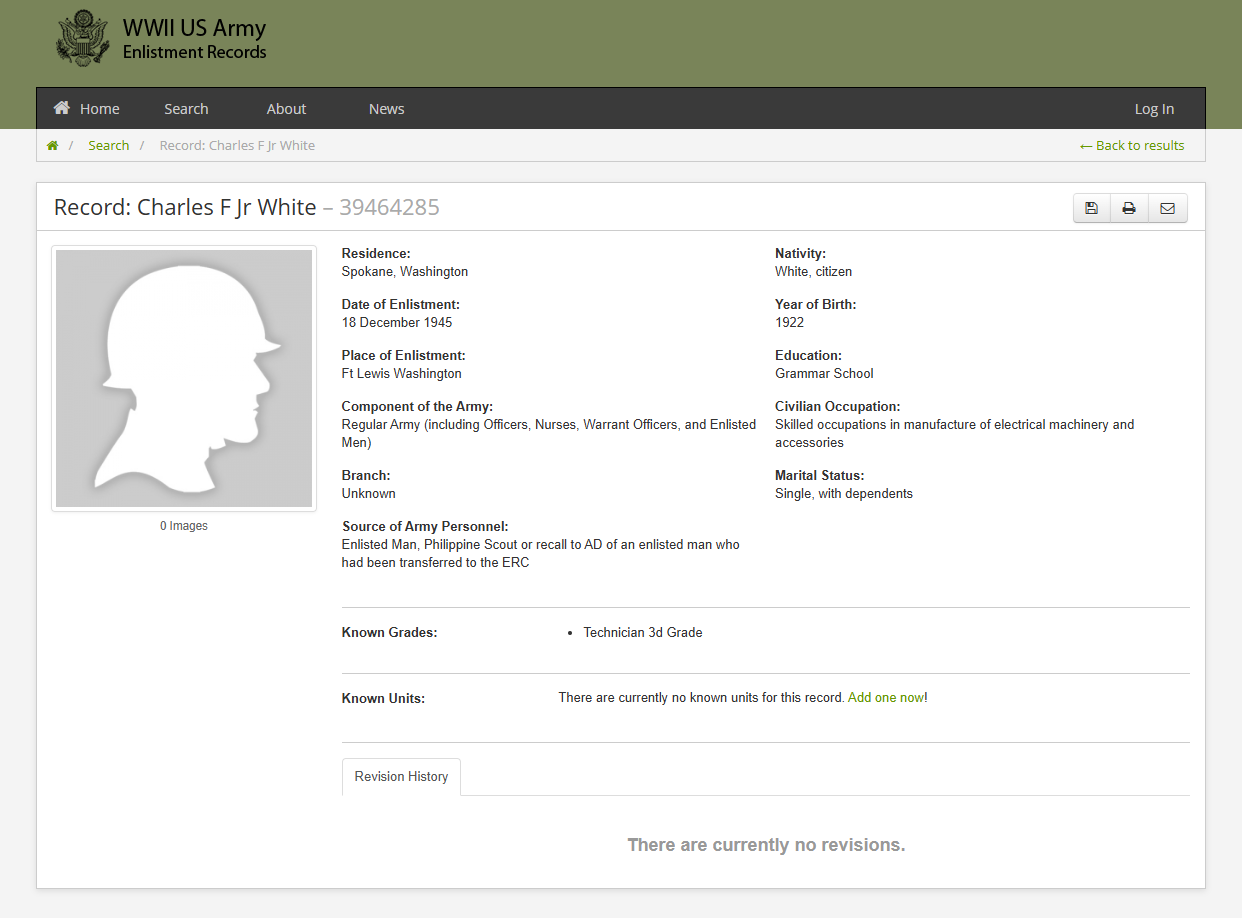Click the 'Add one now' units link

[885, 698]
